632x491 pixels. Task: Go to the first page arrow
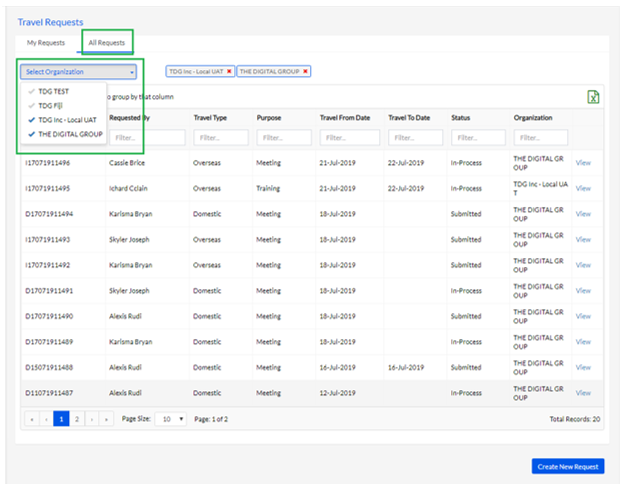pos(32,419)
